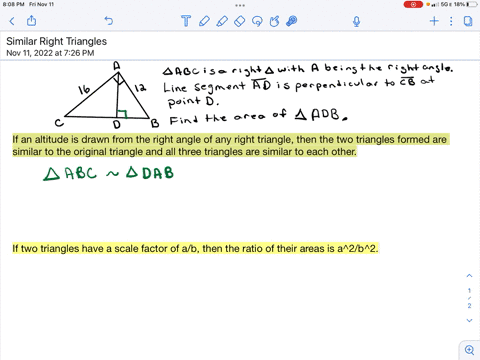Undo the last stroke
Viewport: 480px width, 360px height.
109,21
